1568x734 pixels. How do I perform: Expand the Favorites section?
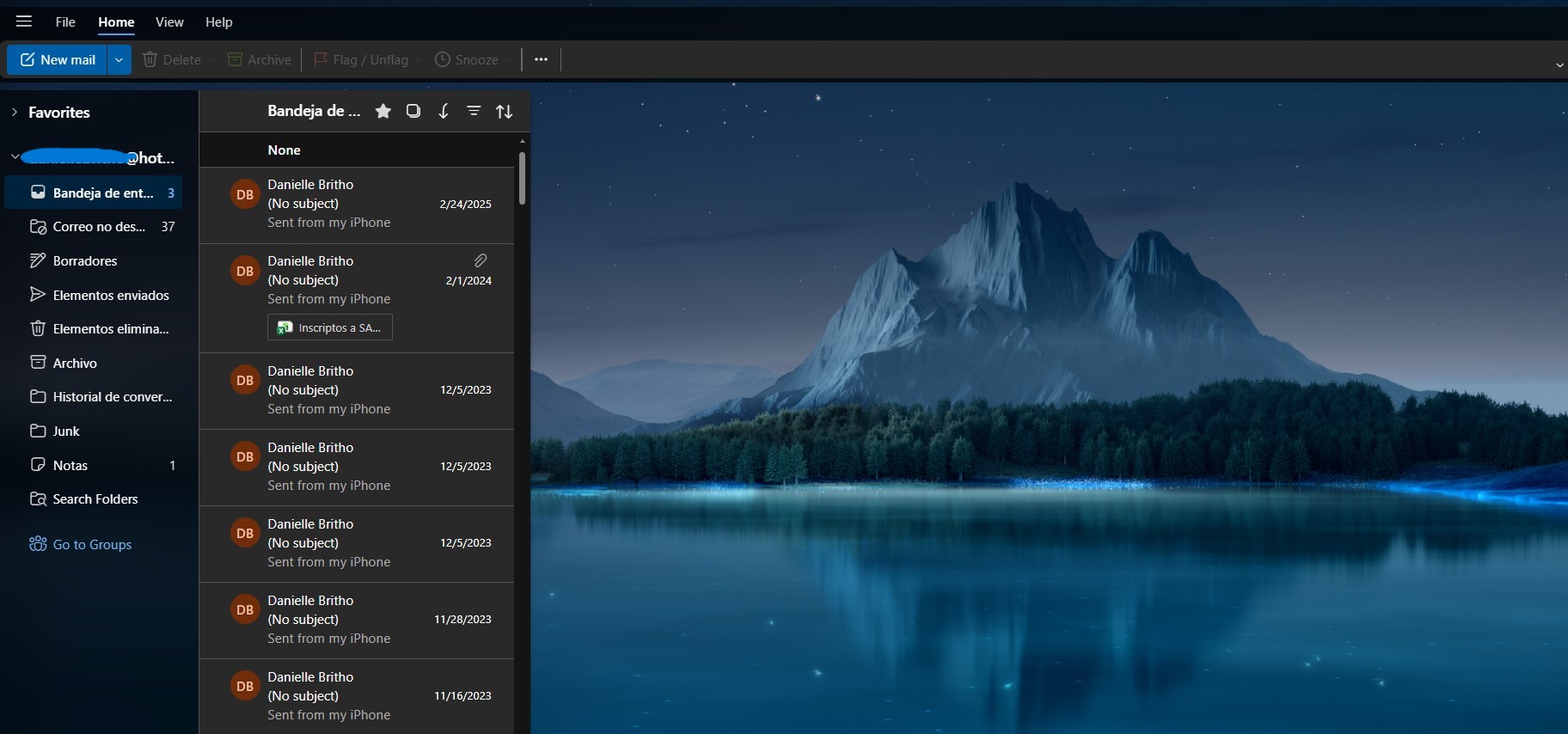(15, 112)
